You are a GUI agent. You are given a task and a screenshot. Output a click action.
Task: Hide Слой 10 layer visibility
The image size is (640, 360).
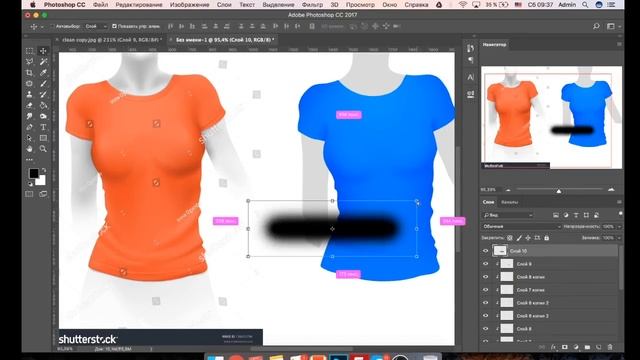click(x=485, y=251)
